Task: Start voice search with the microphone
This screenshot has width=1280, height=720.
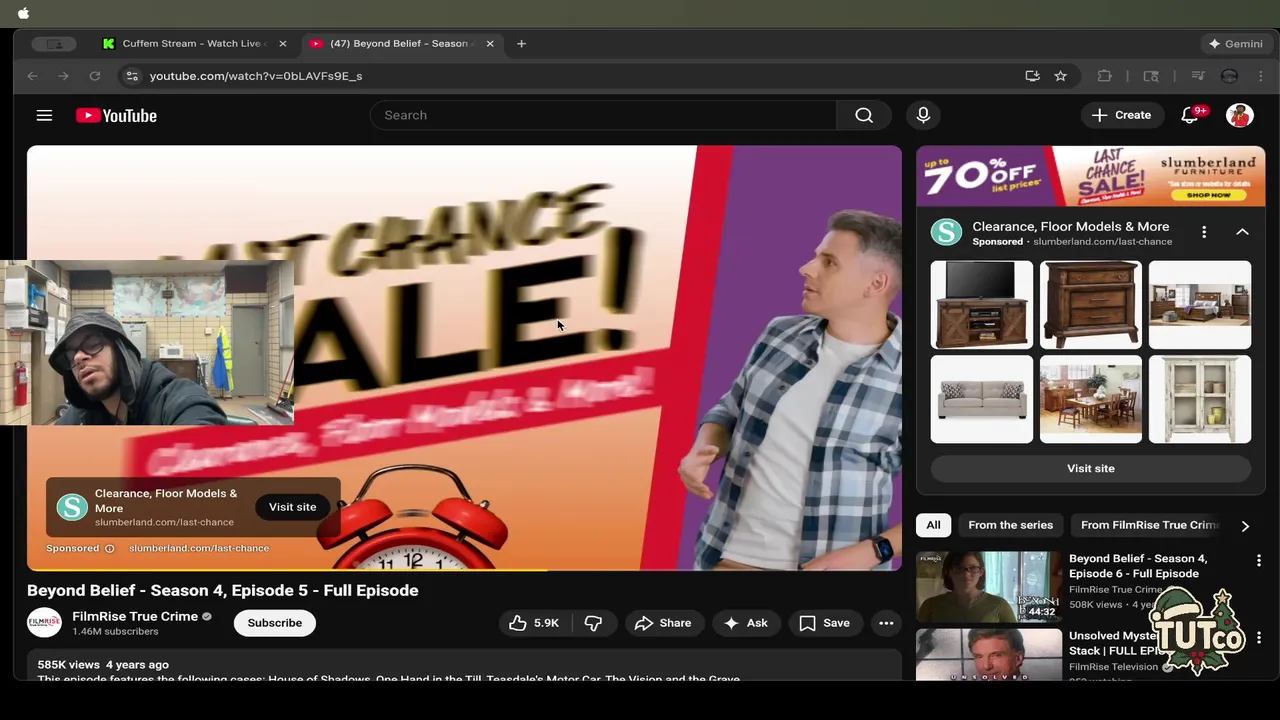Action: (923, 115)
